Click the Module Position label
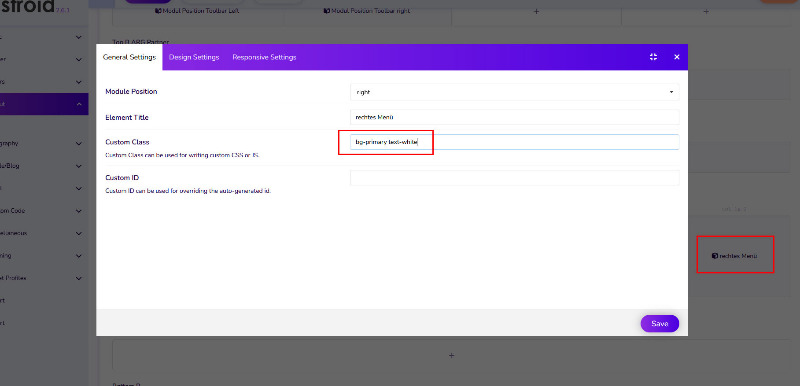The image size is (800, 386). point(131,92)
